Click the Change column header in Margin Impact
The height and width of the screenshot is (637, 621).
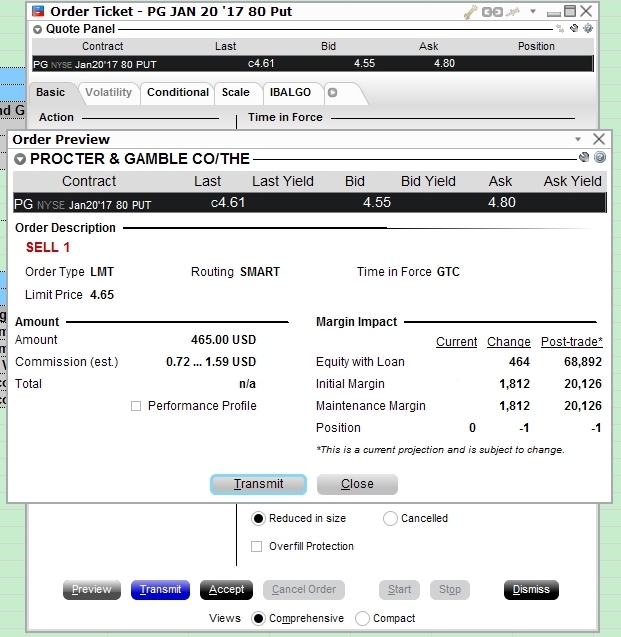[x=508, y=342]
